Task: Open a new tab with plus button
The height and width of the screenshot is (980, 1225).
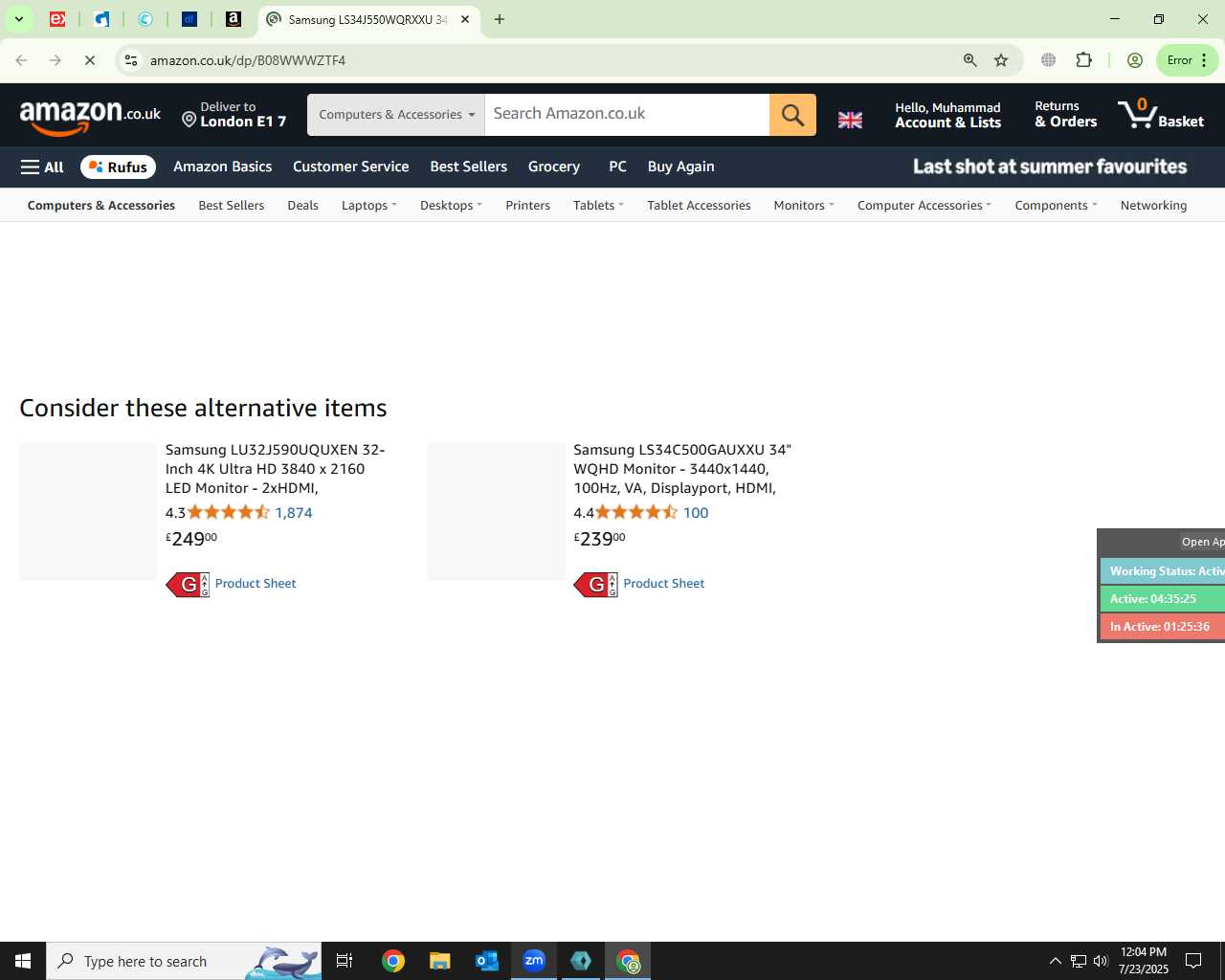Action: pyautogui.click(x=500, y=19)
